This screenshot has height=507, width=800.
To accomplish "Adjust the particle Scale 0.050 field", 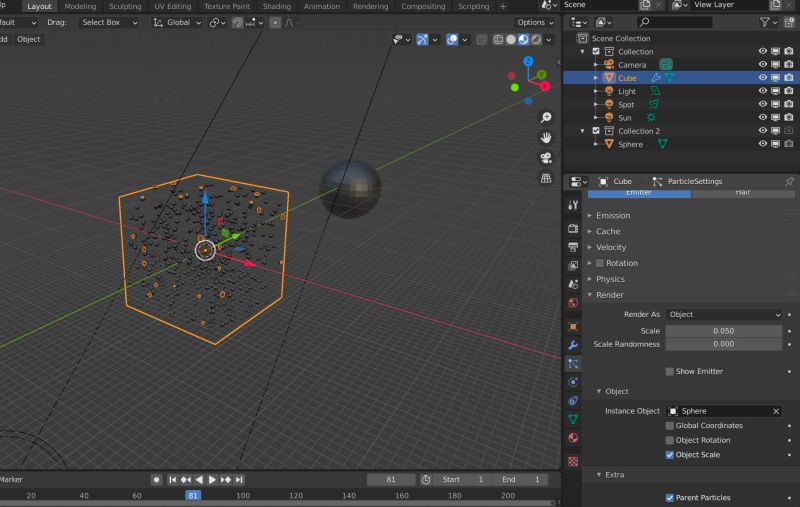I will pyautogui.click(x=723, y=331).
